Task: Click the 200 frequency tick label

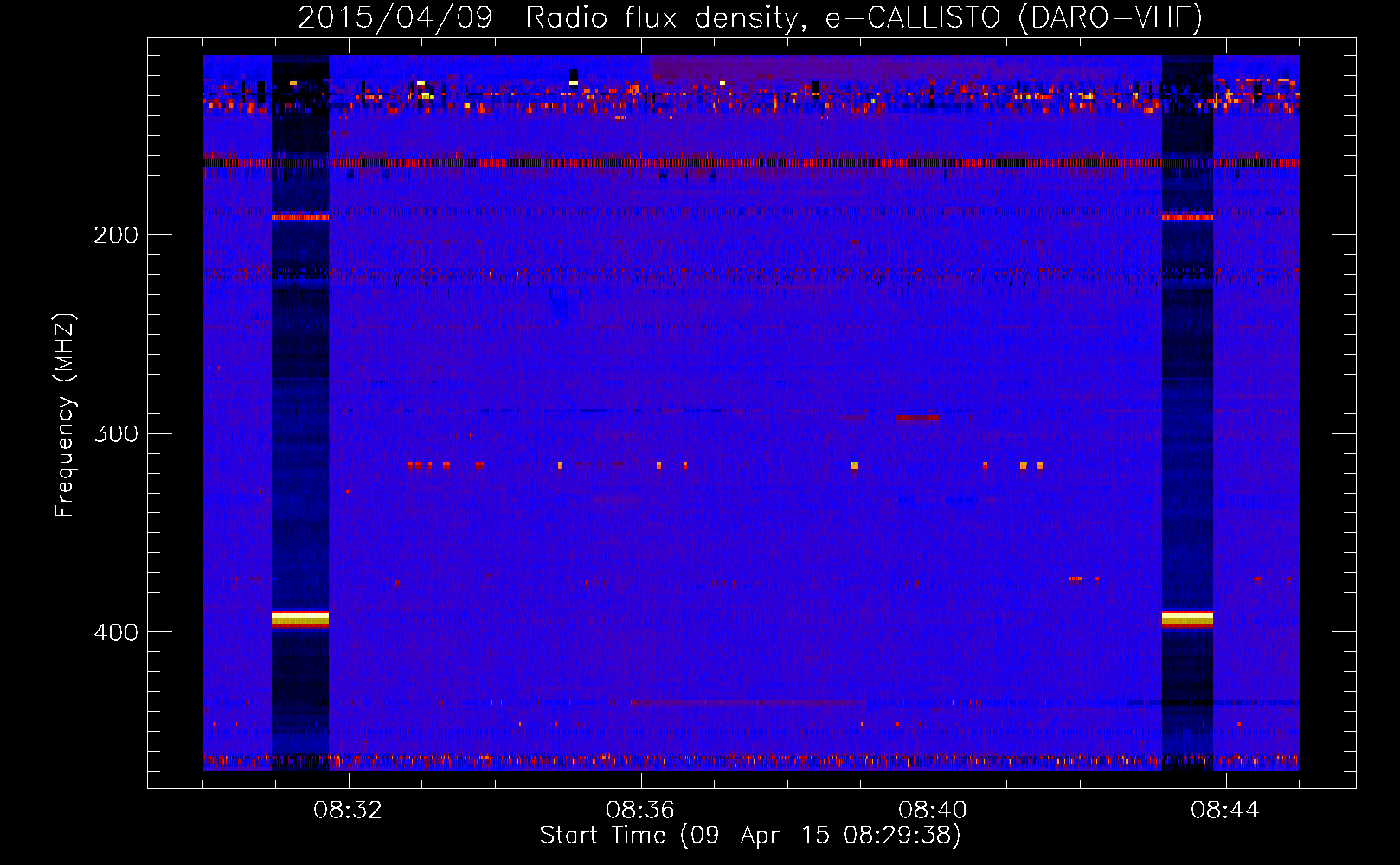Action: tap(116, 235)
